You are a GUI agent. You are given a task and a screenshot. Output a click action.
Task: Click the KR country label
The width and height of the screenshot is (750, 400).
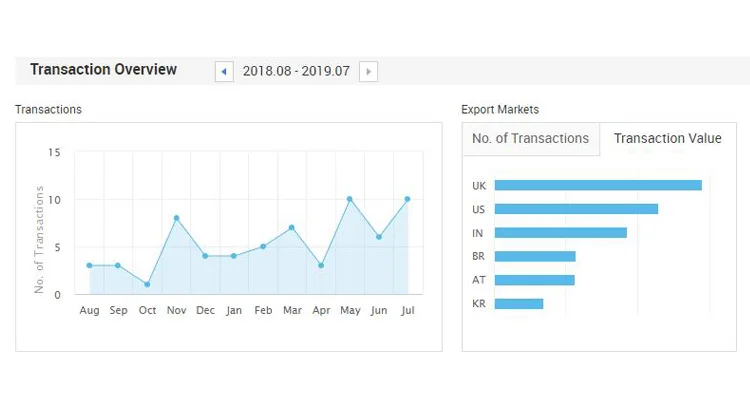click(x=479, y=304)
